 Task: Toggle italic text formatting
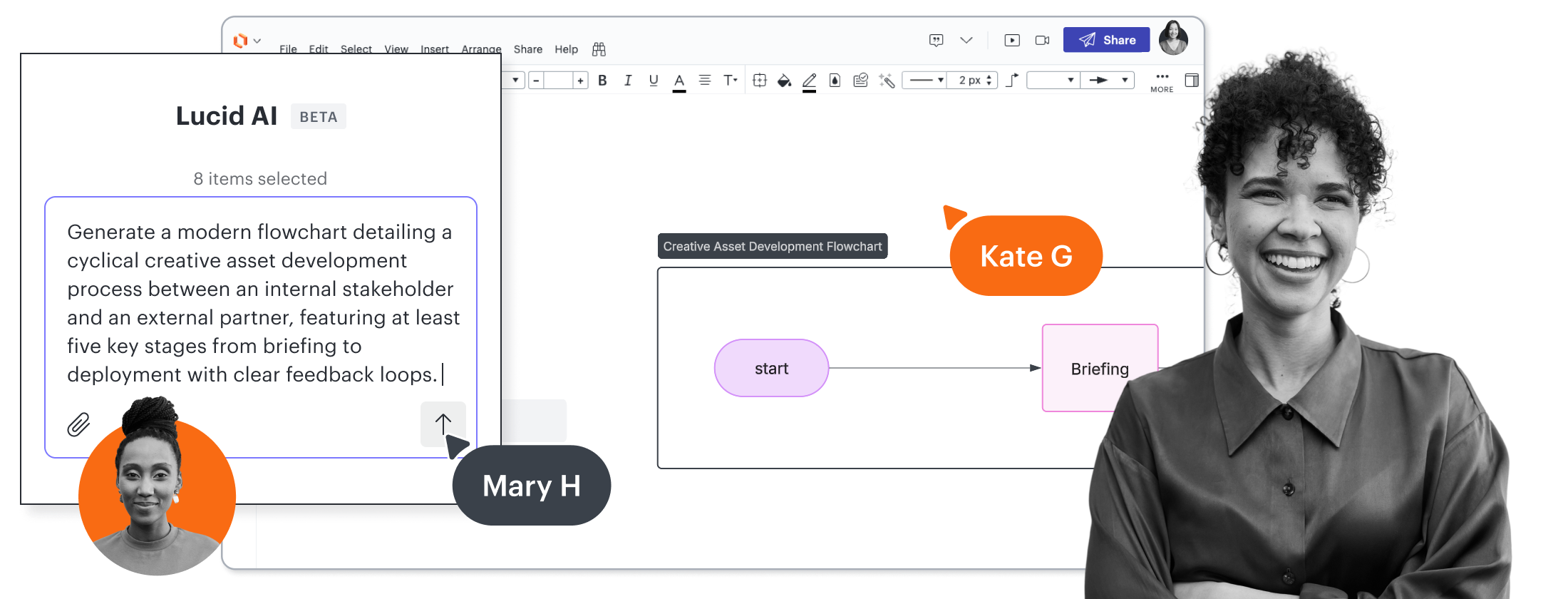click(628, 81)
